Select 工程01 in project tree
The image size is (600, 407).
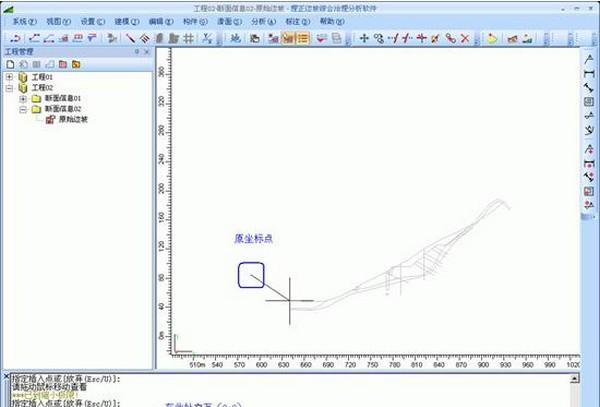click(42, 77)
